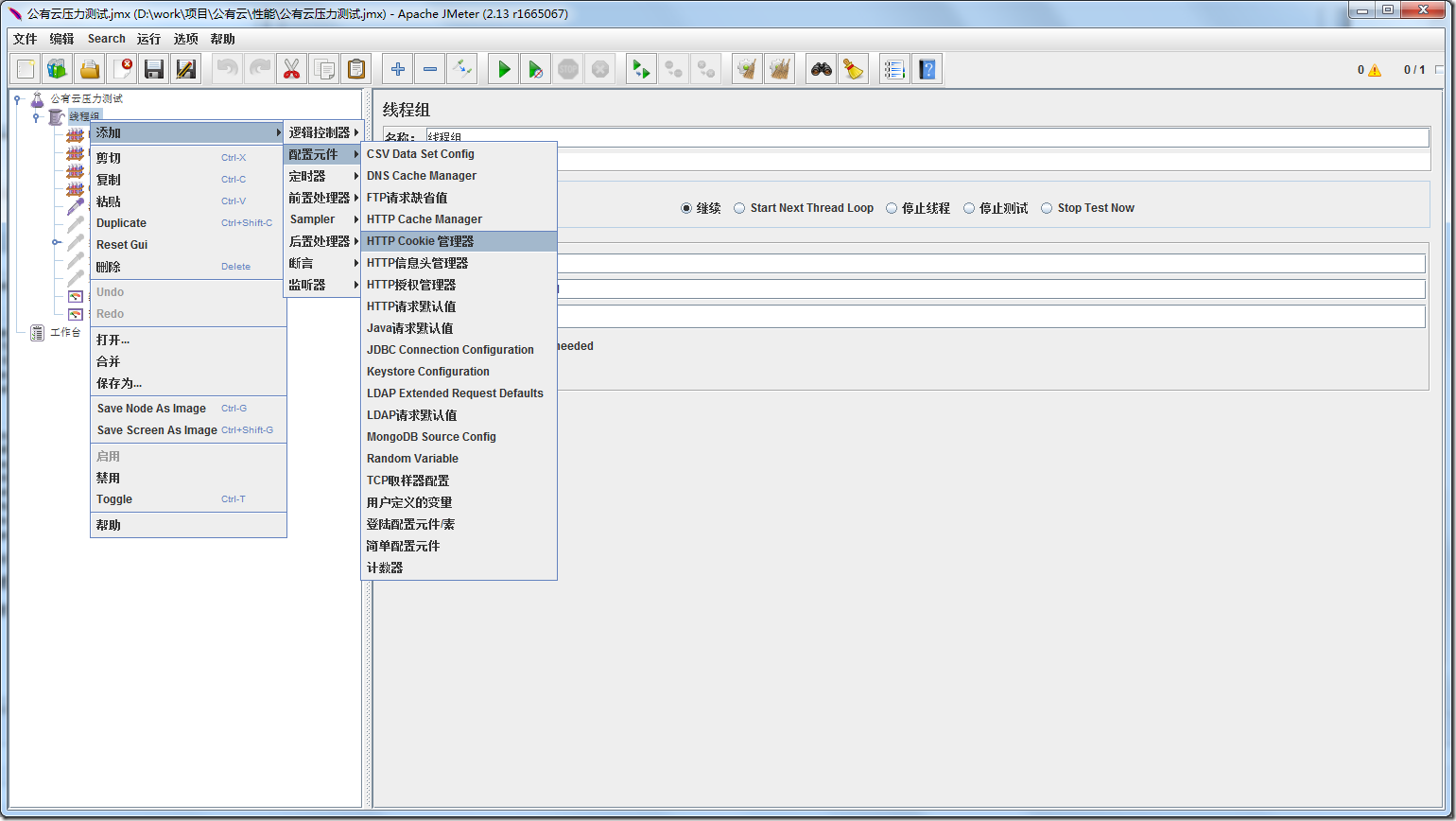Save the test plan with floppy icon

click(x=154, y=69)
